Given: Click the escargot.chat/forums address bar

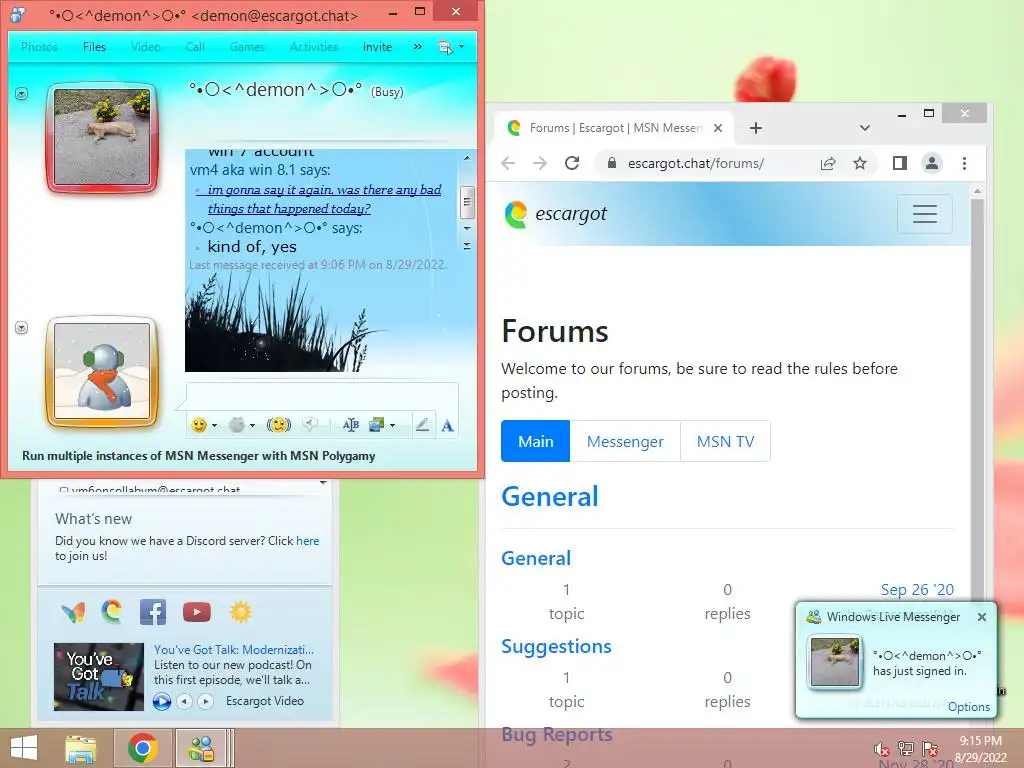Looking at the screenshot, I should 696,163.
